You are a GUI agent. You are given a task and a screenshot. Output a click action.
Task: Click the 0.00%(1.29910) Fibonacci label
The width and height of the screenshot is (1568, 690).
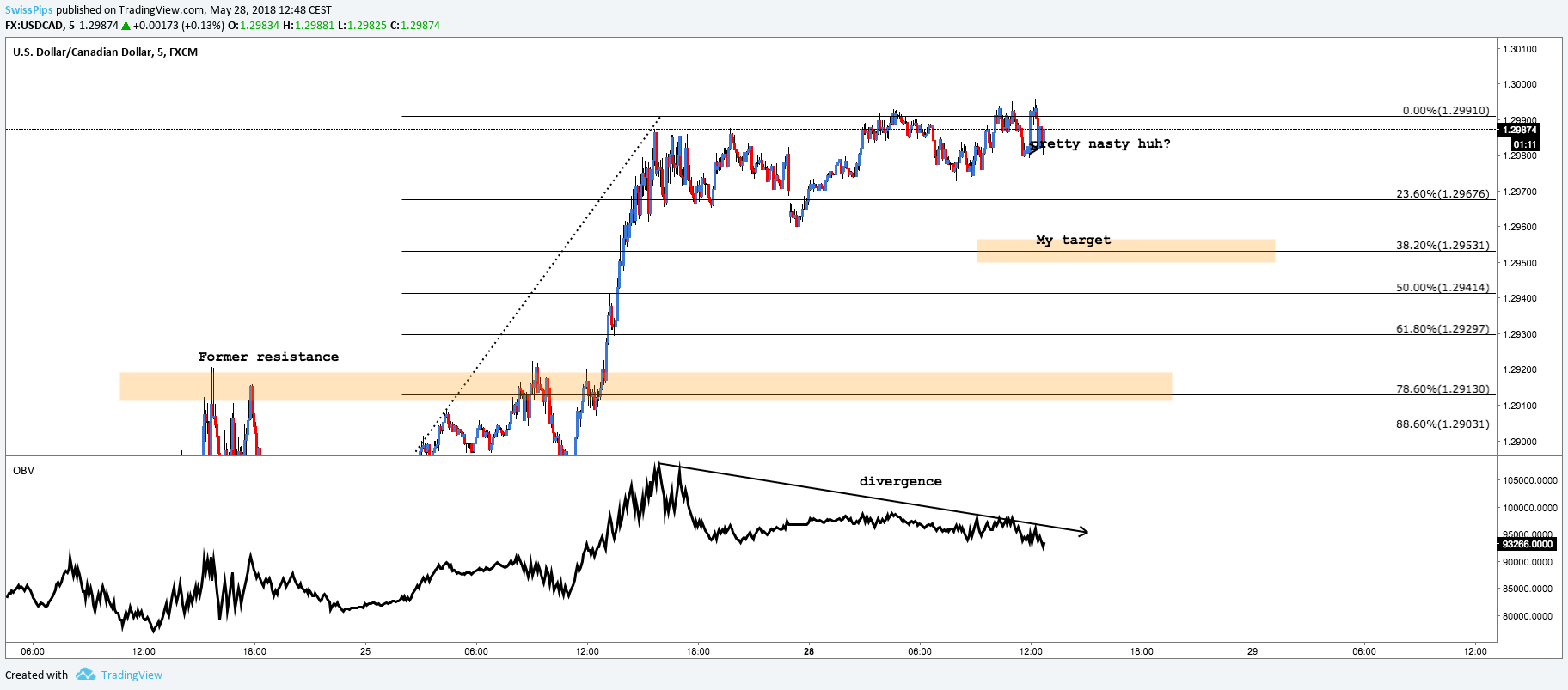click(1446, 111)
